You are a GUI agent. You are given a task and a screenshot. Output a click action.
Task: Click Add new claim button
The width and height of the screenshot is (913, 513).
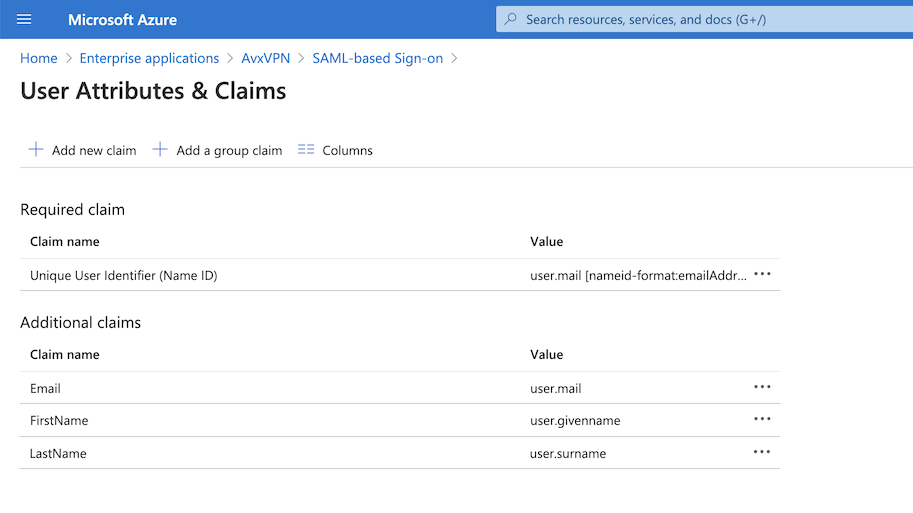[x=93, y=151]
